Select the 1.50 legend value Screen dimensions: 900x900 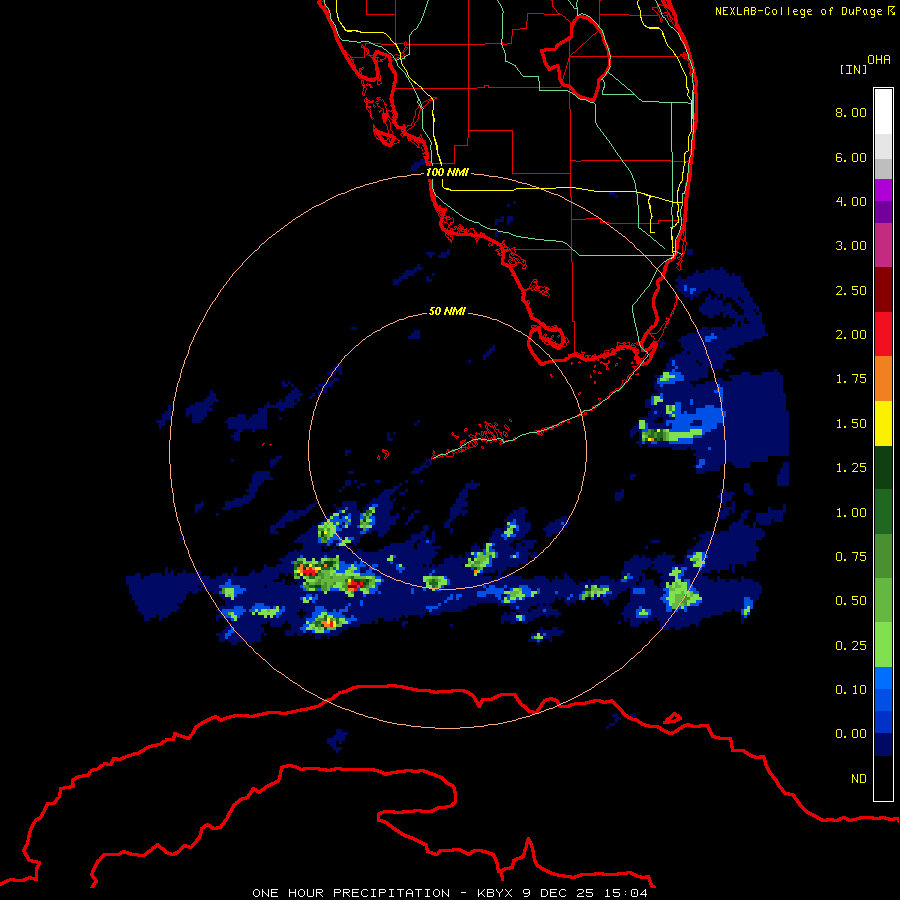(851, 424)
